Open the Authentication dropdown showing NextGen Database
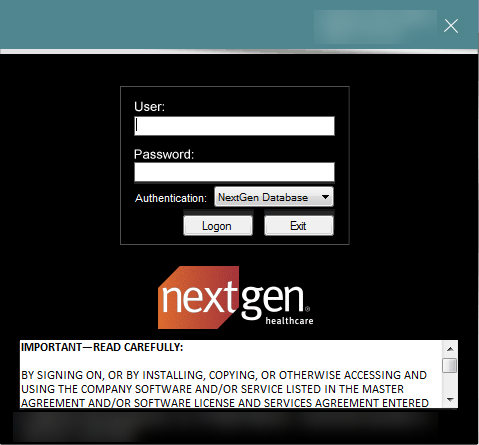 coord(274,197)
